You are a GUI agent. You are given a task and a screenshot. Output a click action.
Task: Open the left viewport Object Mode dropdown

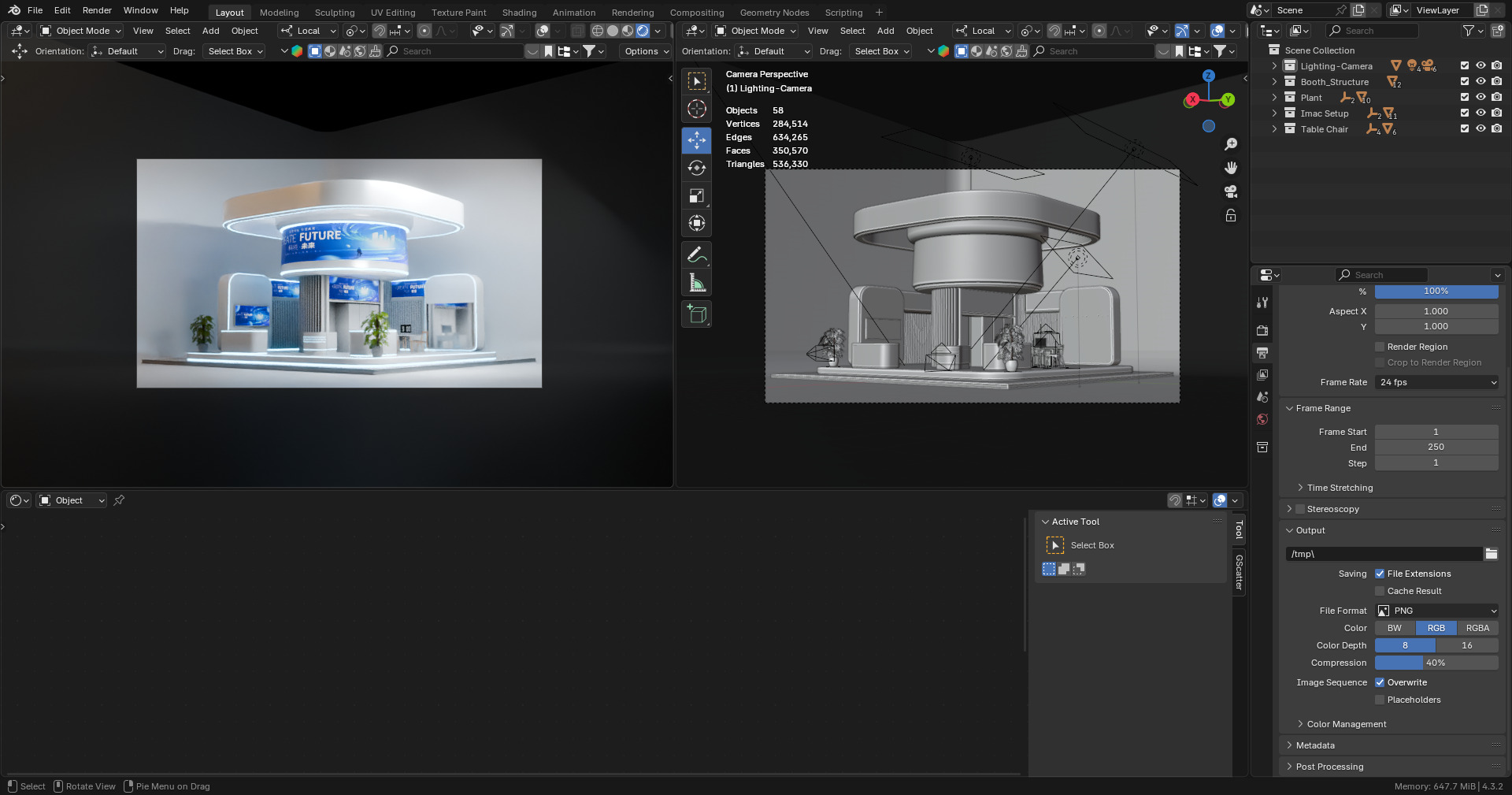pos(81,31)
